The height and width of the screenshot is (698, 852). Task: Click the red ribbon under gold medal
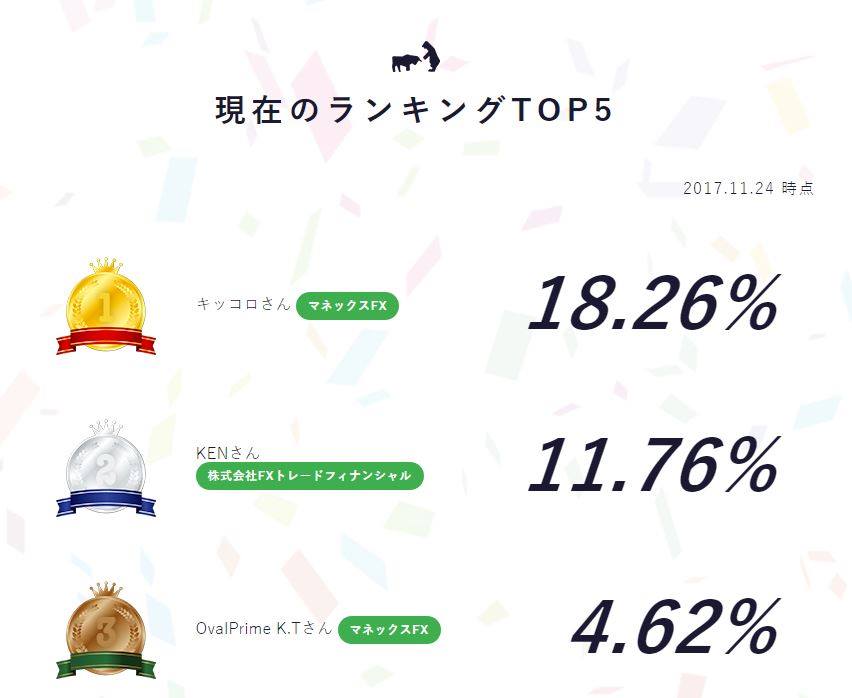click(106, 341)
